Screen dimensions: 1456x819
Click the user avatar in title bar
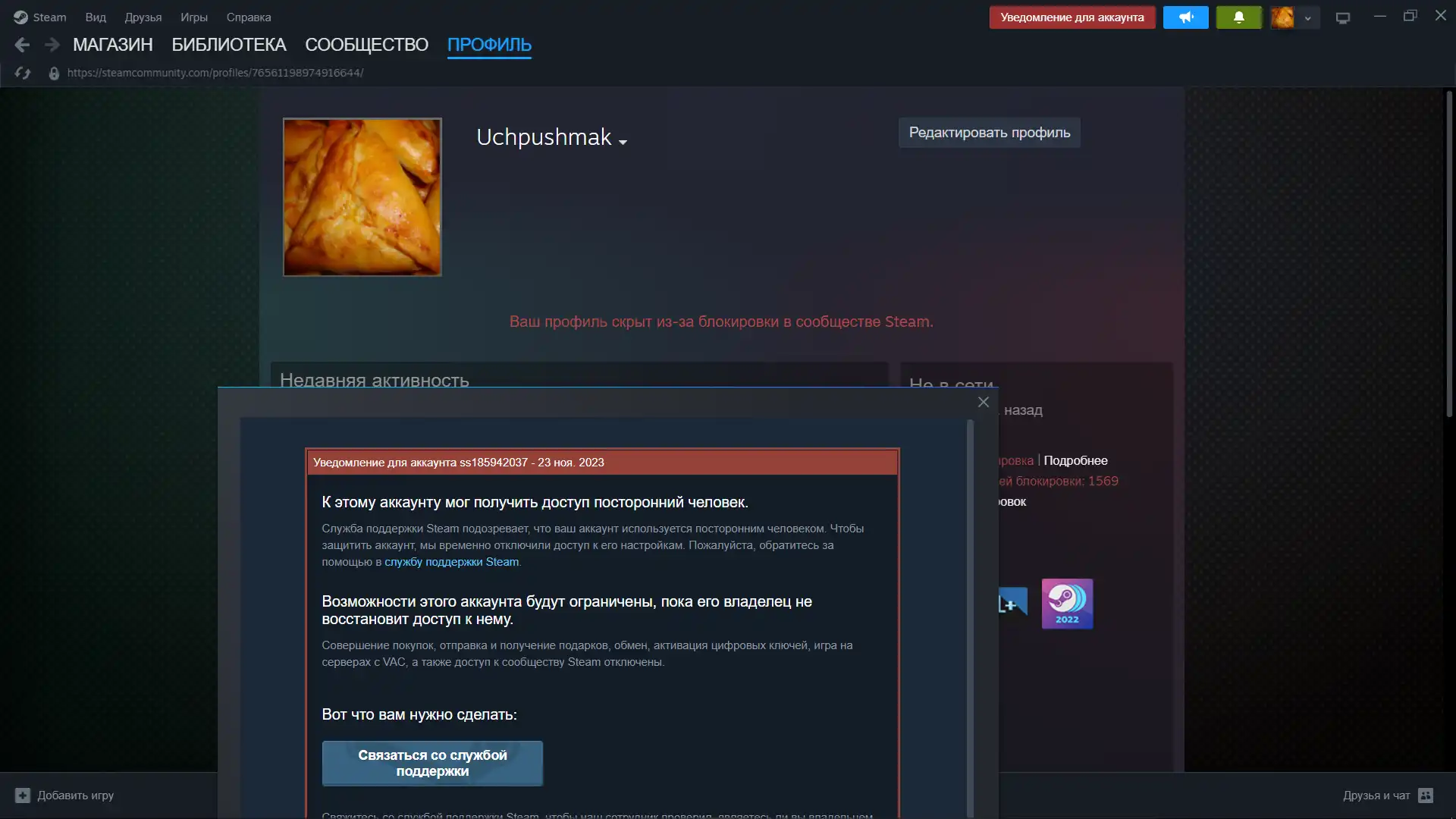[x=1282, y=17]
